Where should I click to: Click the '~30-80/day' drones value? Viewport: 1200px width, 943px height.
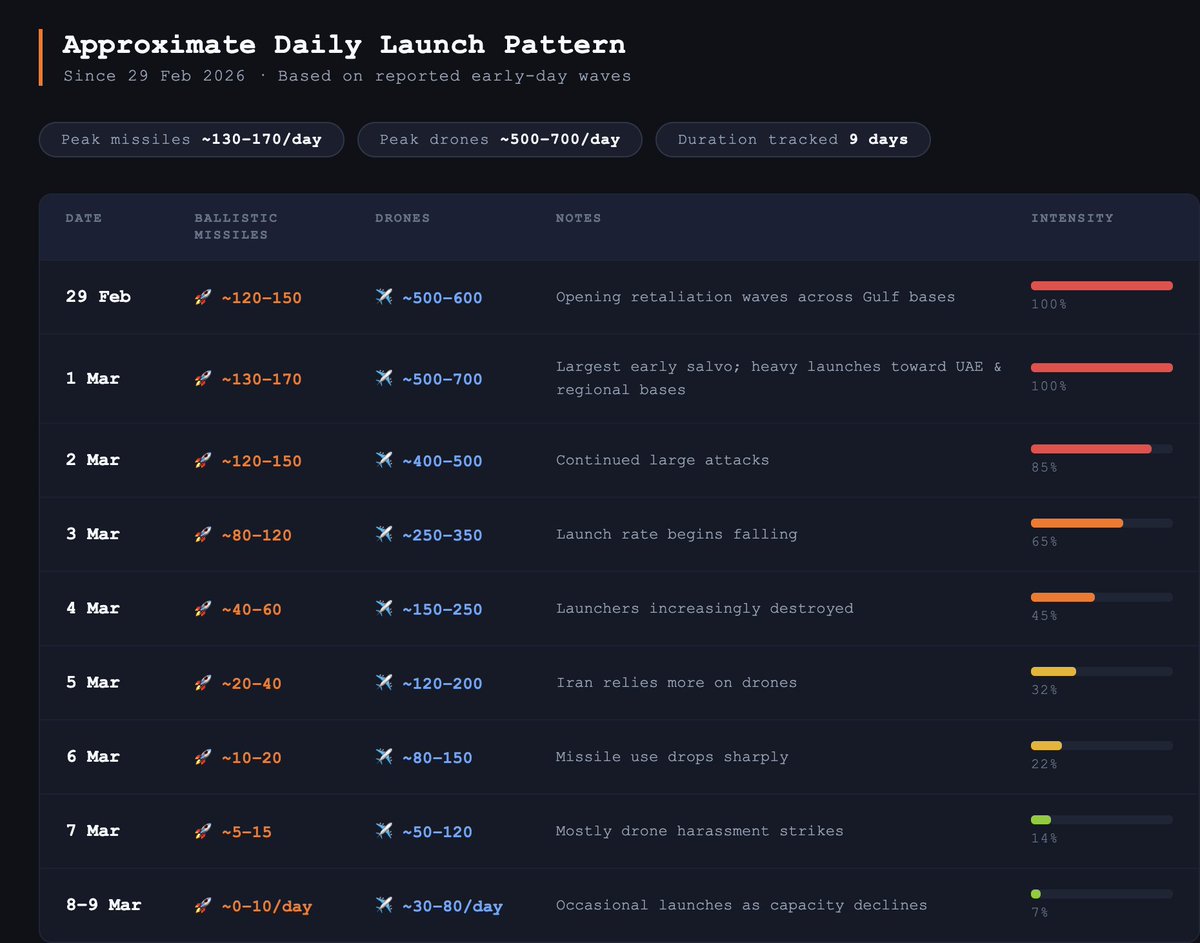[x=452, y=906]
